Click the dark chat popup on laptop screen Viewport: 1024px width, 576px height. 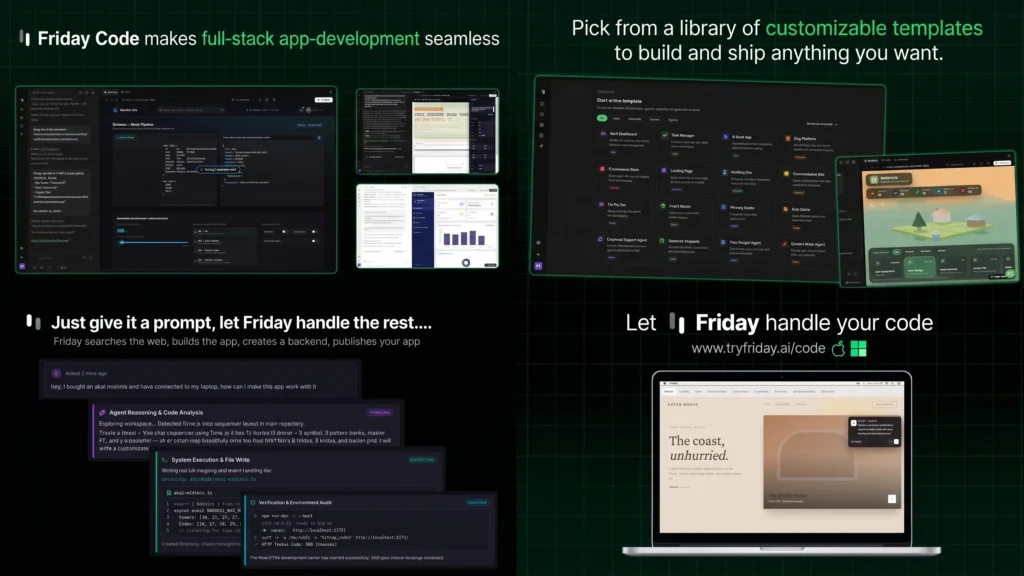pos(875,432)
